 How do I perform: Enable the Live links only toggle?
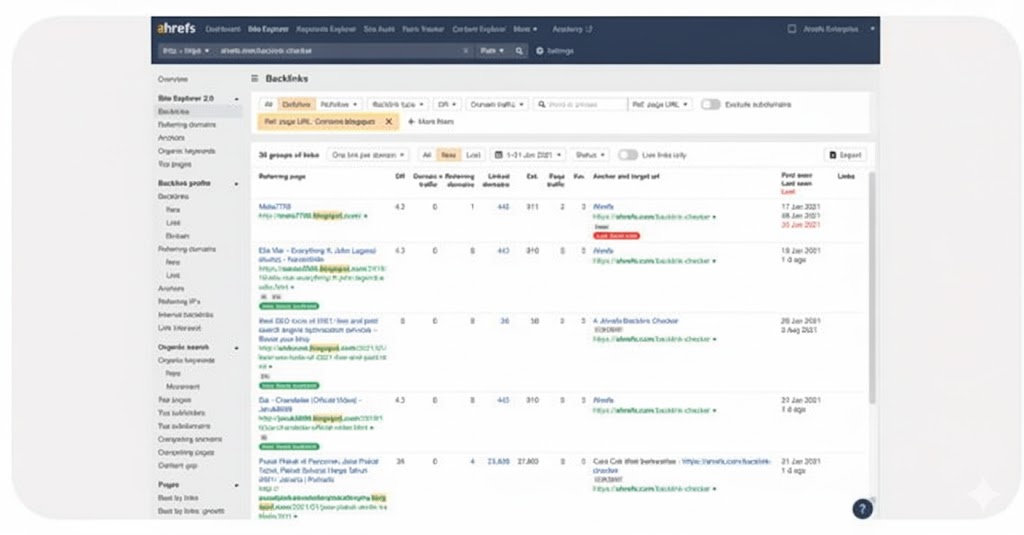(x=628, y=155)
